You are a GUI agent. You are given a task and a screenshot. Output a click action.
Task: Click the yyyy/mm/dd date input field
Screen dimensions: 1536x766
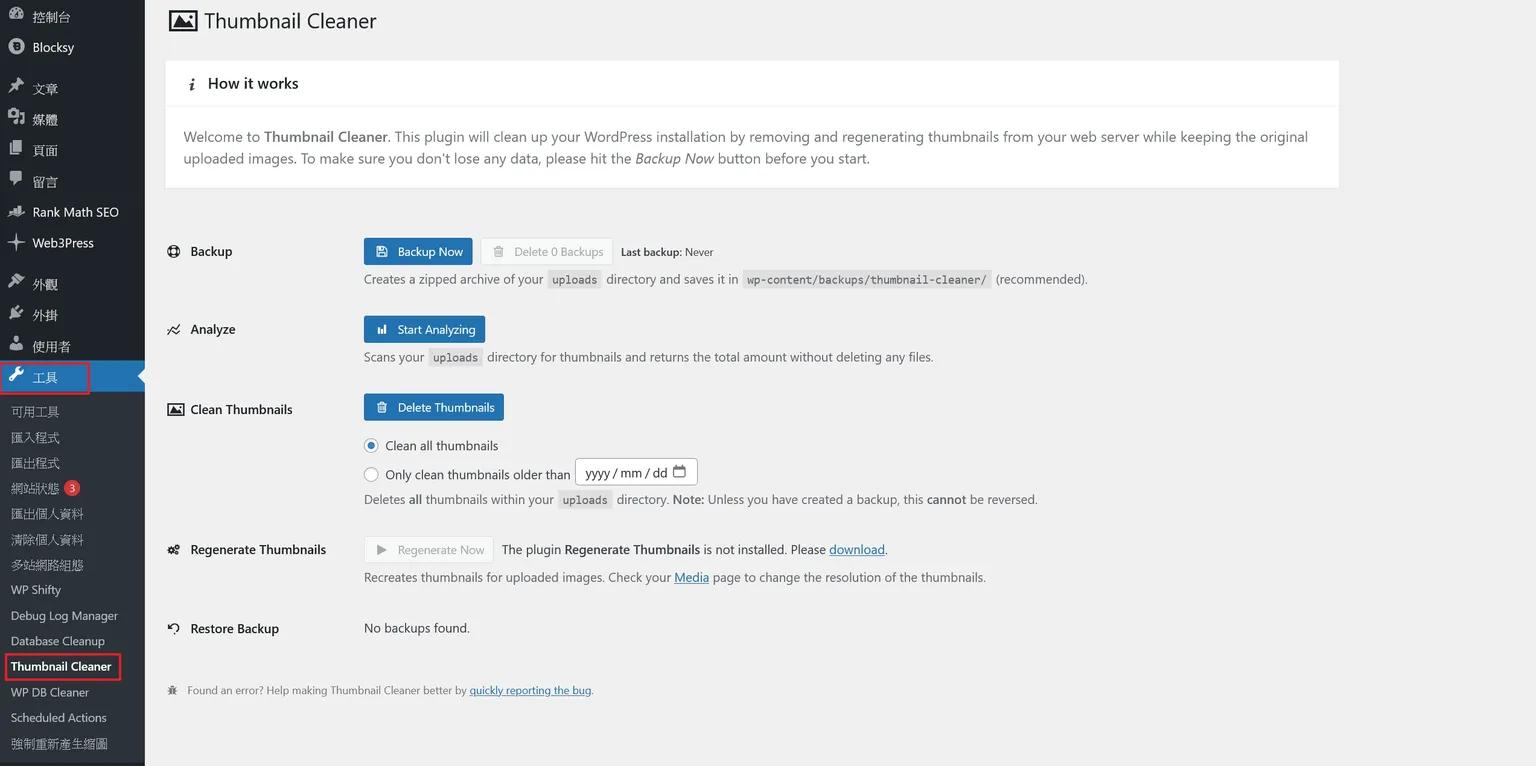coord(625,473)
